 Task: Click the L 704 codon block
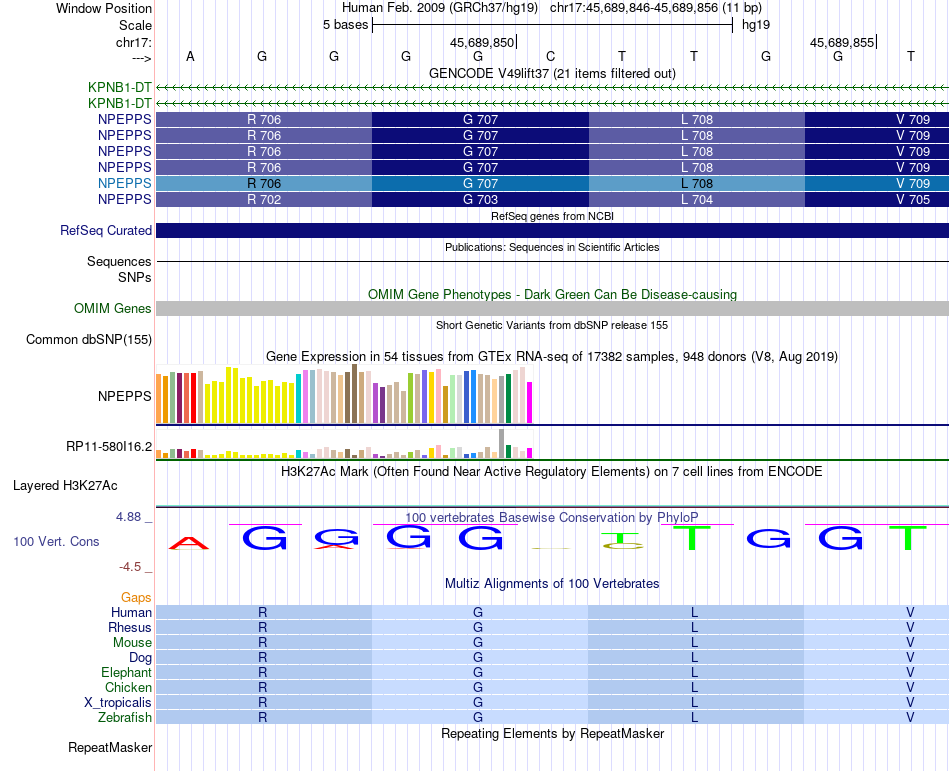tap(697, 199)
